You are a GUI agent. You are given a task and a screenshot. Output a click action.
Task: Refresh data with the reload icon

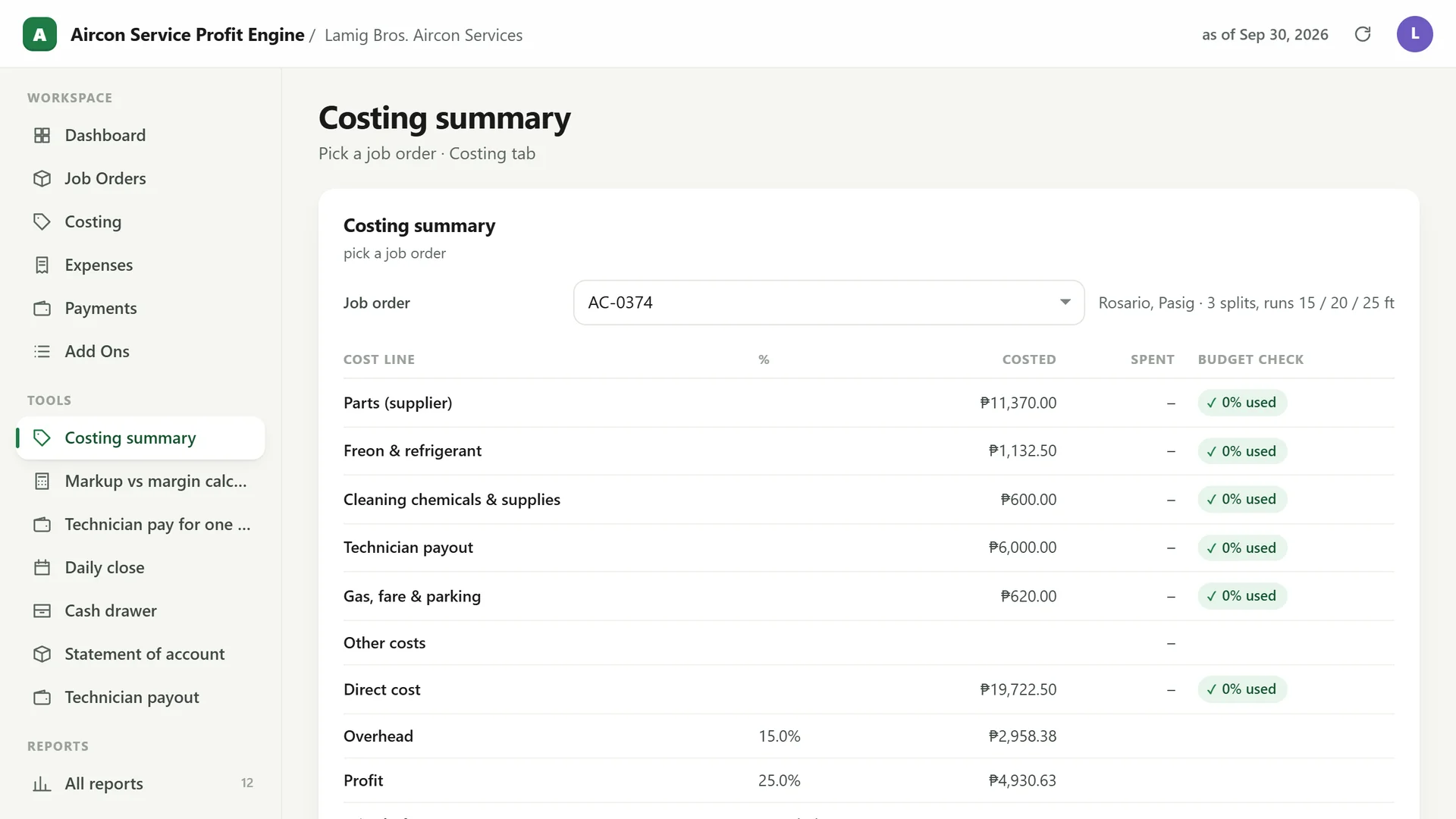point(1363,34)
